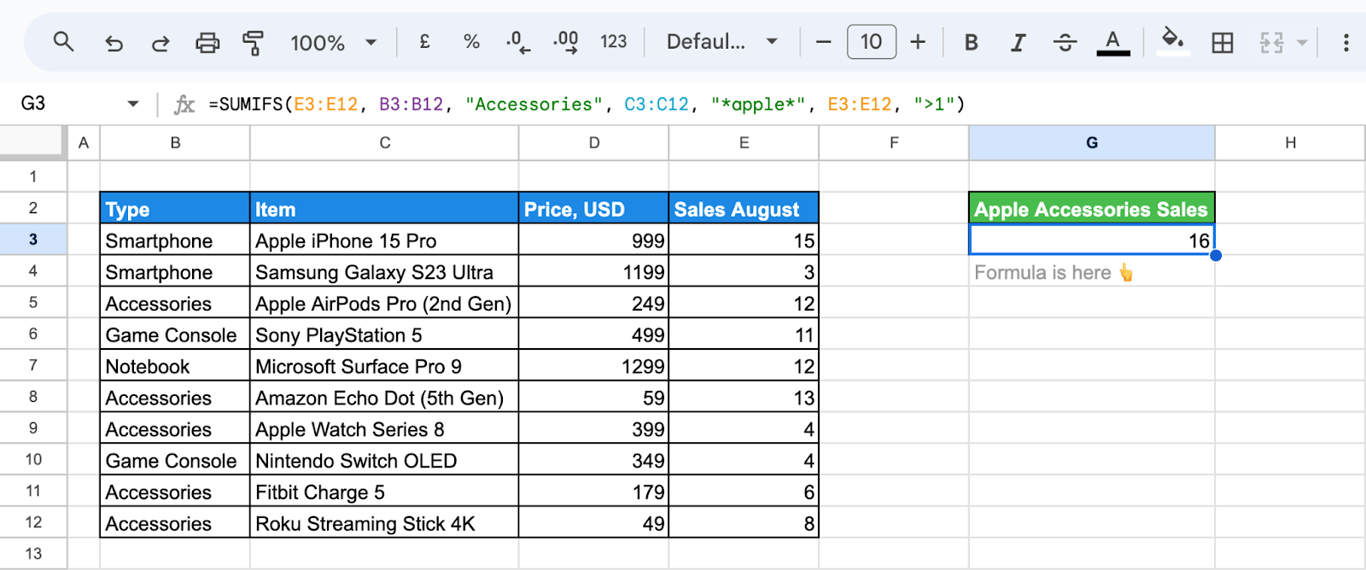
Task: Open the Name box dropdown arrow
Action: coord(133,104)
